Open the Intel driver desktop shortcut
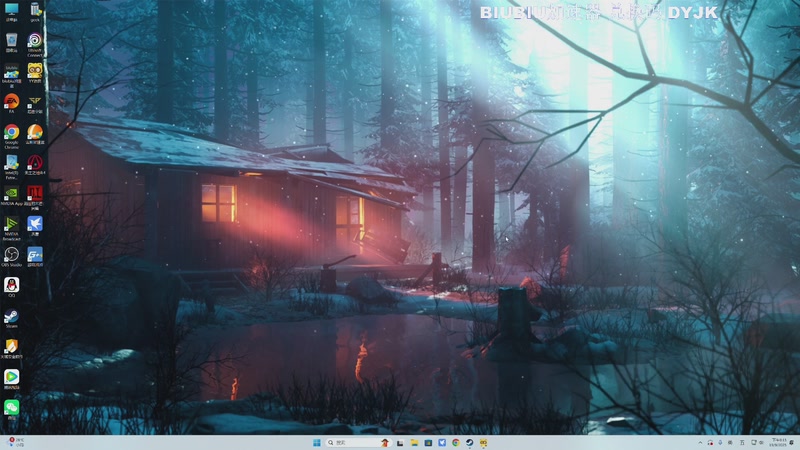Screen dimensions: 800x450 pyautogui.click(x=11, y=167)
